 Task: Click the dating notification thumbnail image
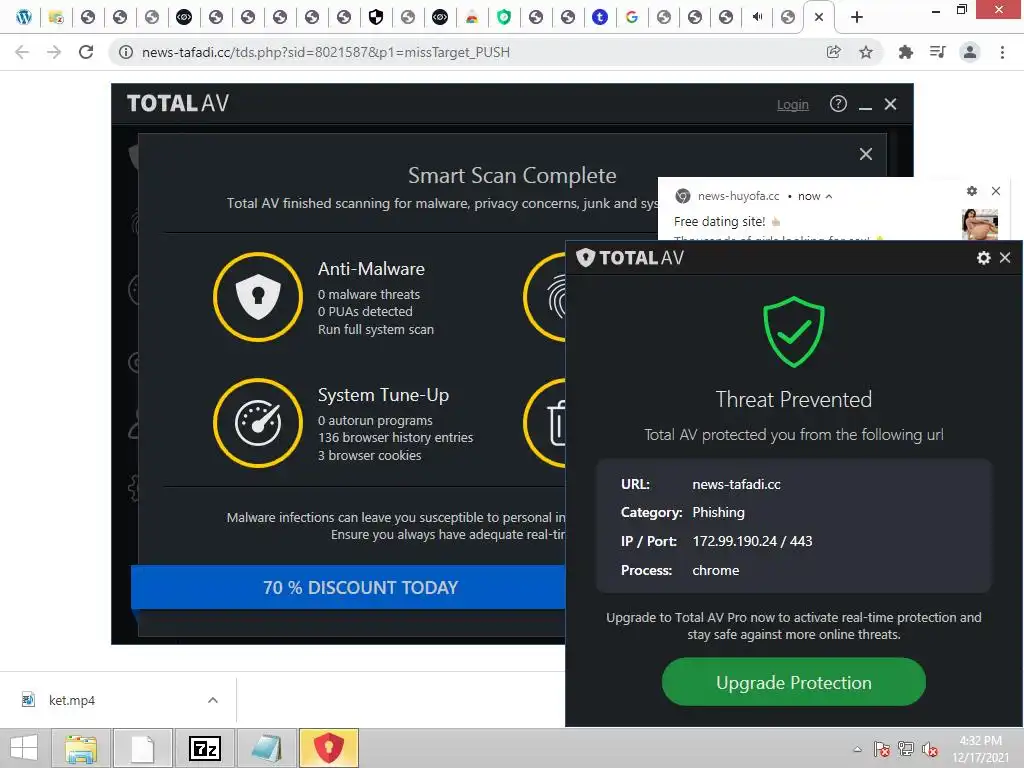980,224
